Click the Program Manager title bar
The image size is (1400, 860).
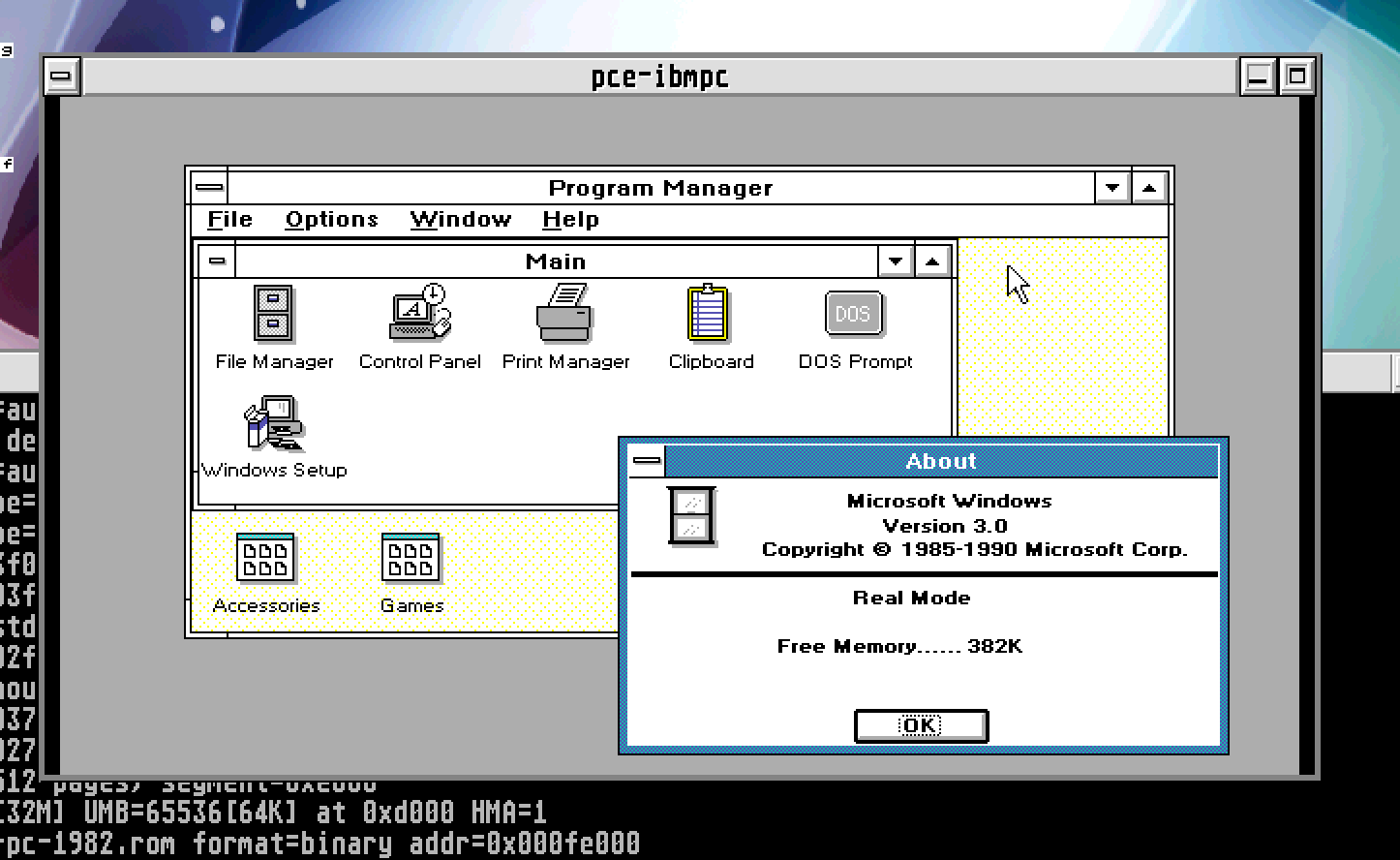[661, 187]
